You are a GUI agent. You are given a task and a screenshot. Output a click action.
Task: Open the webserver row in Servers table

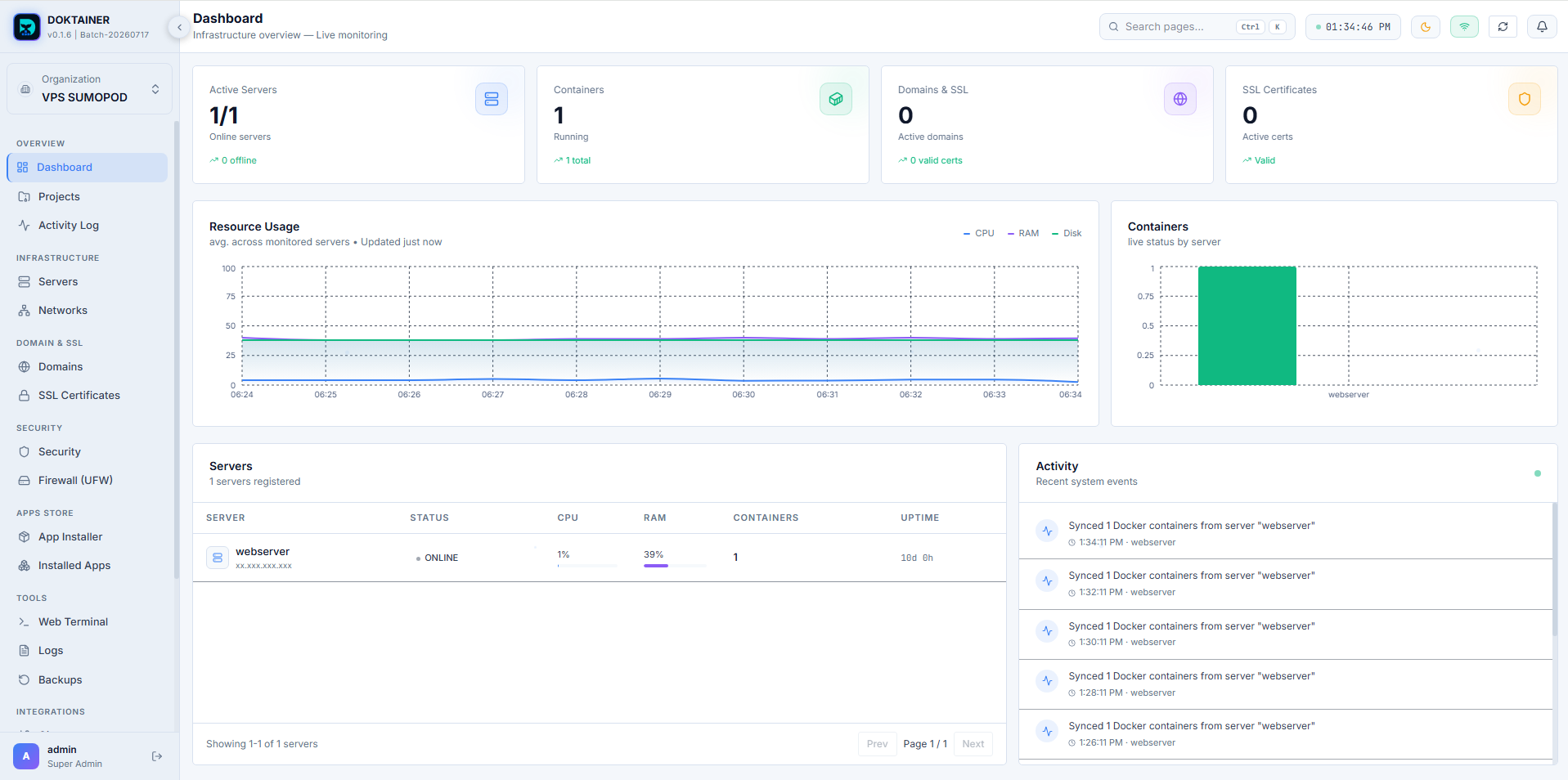pyautogui.click(x=600, y=558)
